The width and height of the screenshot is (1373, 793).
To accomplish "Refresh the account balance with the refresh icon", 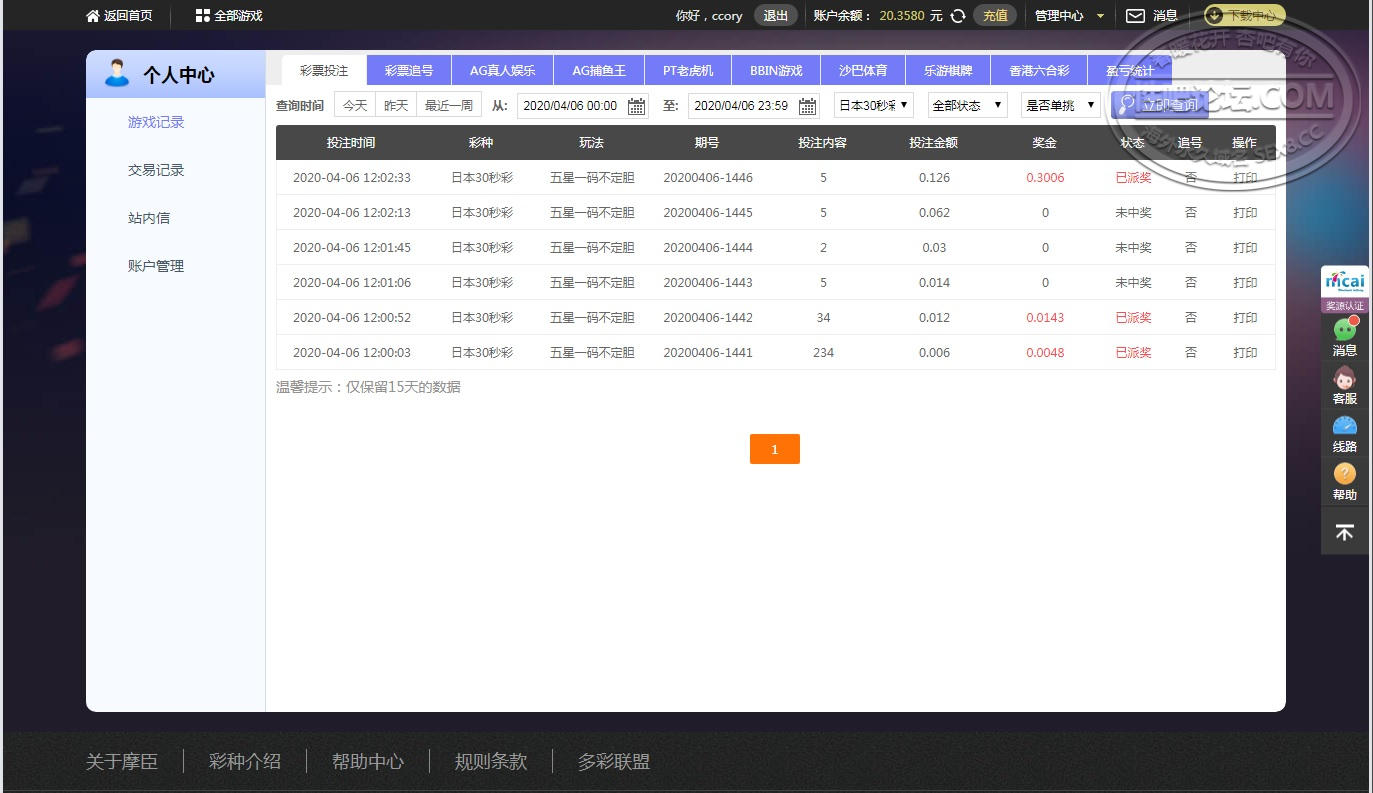I will tap(957, 16).
